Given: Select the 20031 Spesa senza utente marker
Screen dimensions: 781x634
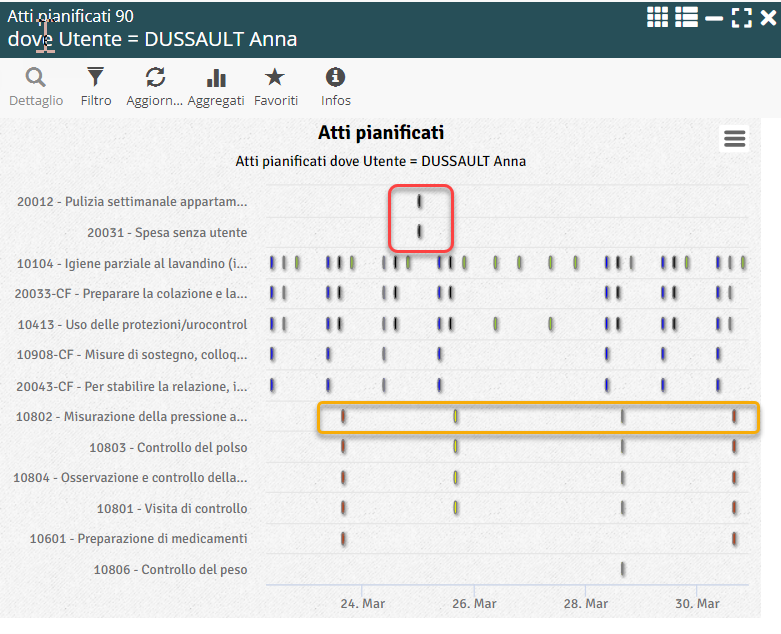Looking at the screenshot, I should click(419, 232).
